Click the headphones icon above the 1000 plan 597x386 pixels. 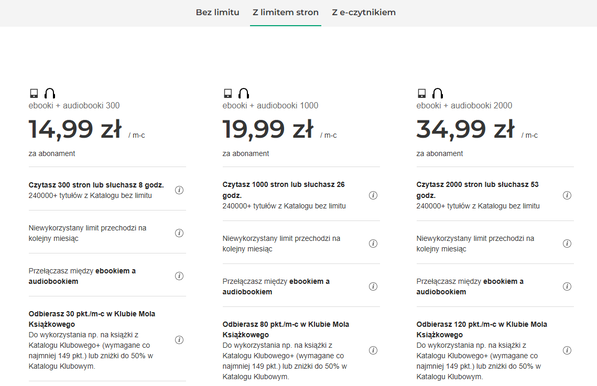244,93
